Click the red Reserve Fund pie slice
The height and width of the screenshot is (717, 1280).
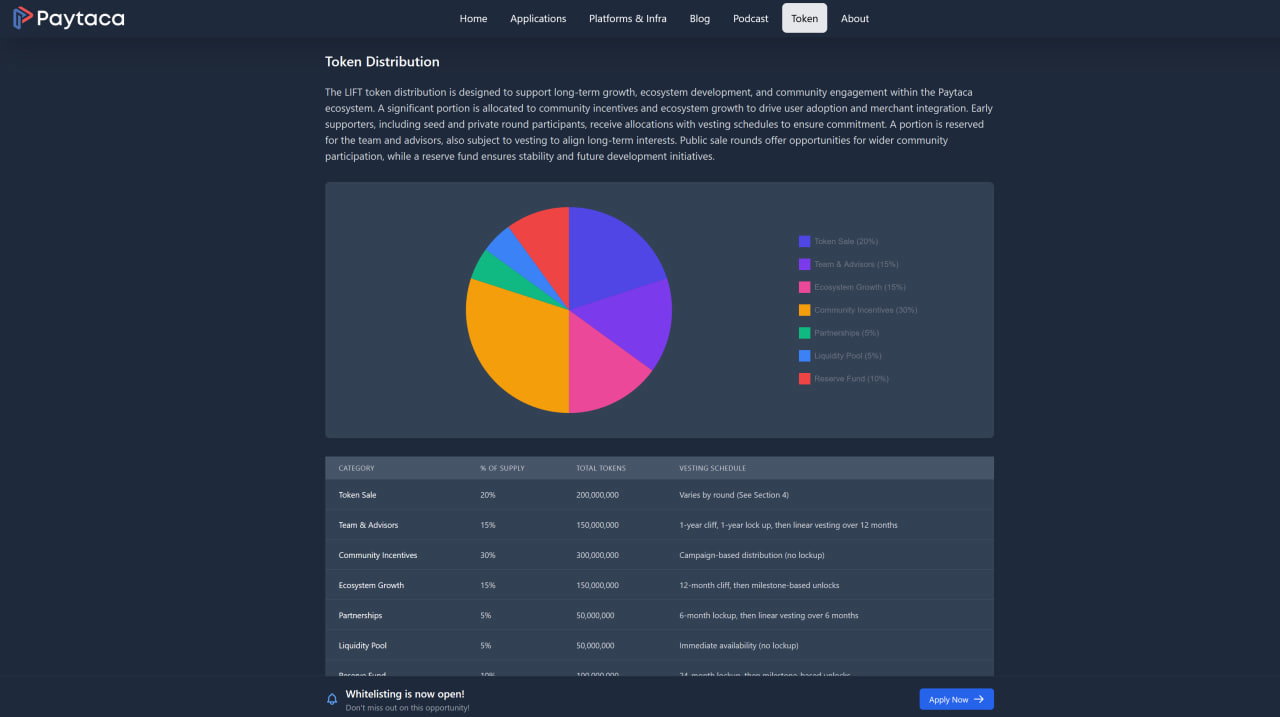pos(545,245)
